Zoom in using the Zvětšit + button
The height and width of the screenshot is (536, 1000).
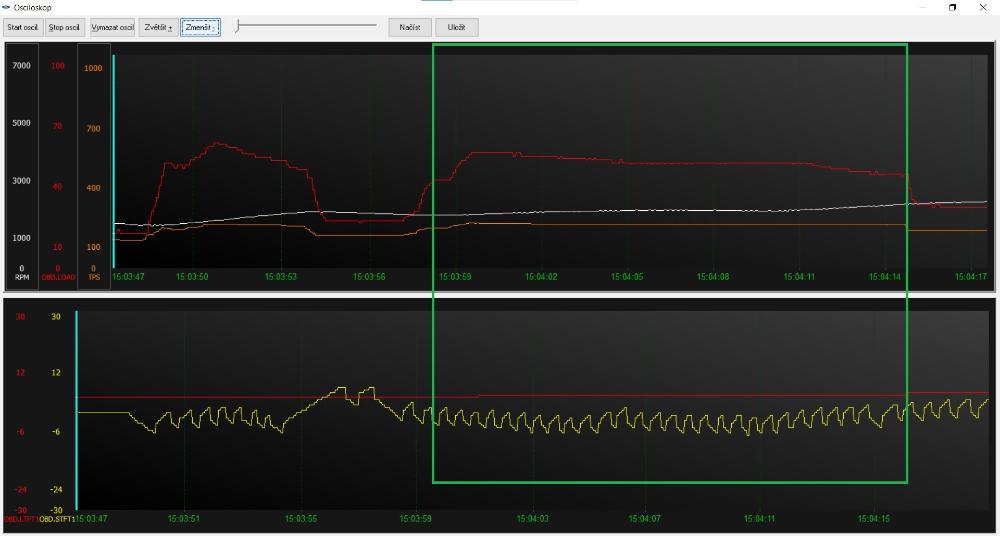(157, 27)
